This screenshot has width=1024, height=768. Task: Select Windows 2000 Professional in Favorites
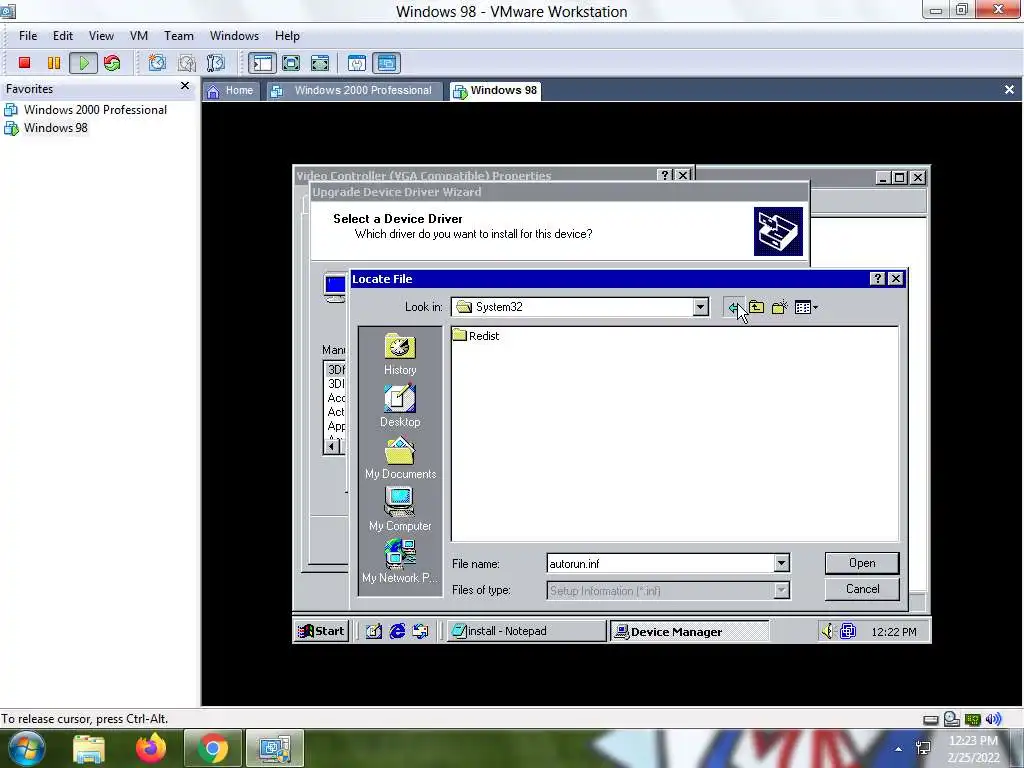coord(86,110)
